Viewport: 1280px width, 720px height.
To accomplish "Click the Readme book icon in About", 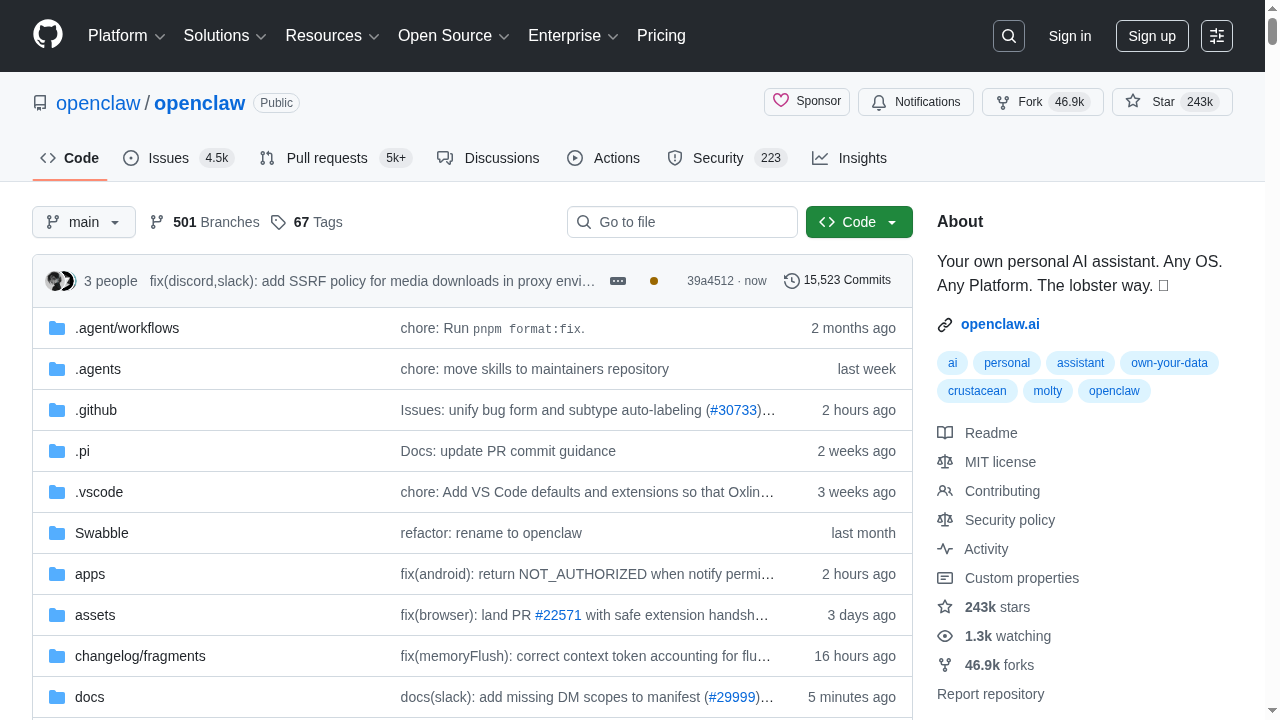I will click(x=945, y=432).
